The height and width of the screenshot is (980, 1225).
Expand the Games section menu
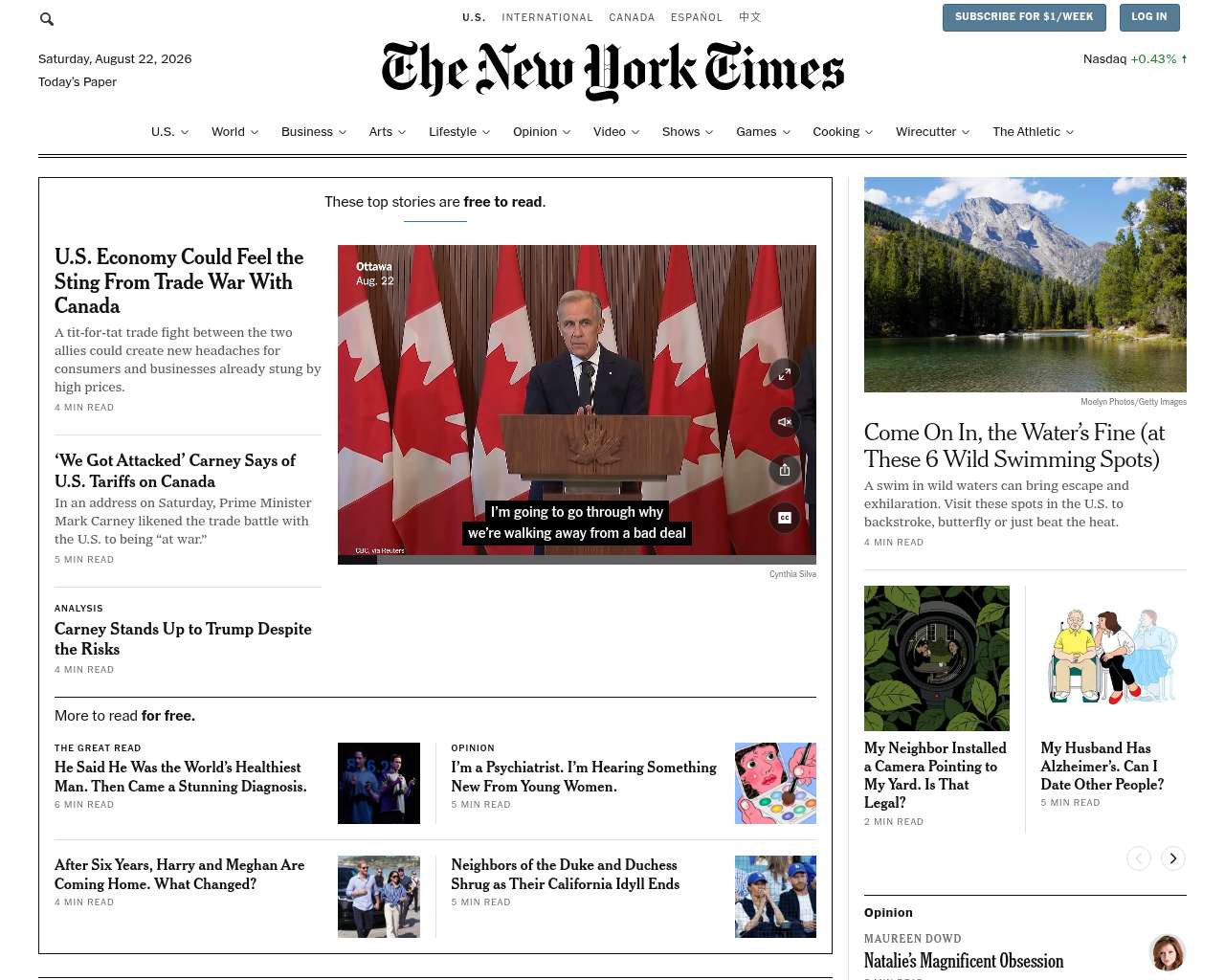tap(763, 132)
